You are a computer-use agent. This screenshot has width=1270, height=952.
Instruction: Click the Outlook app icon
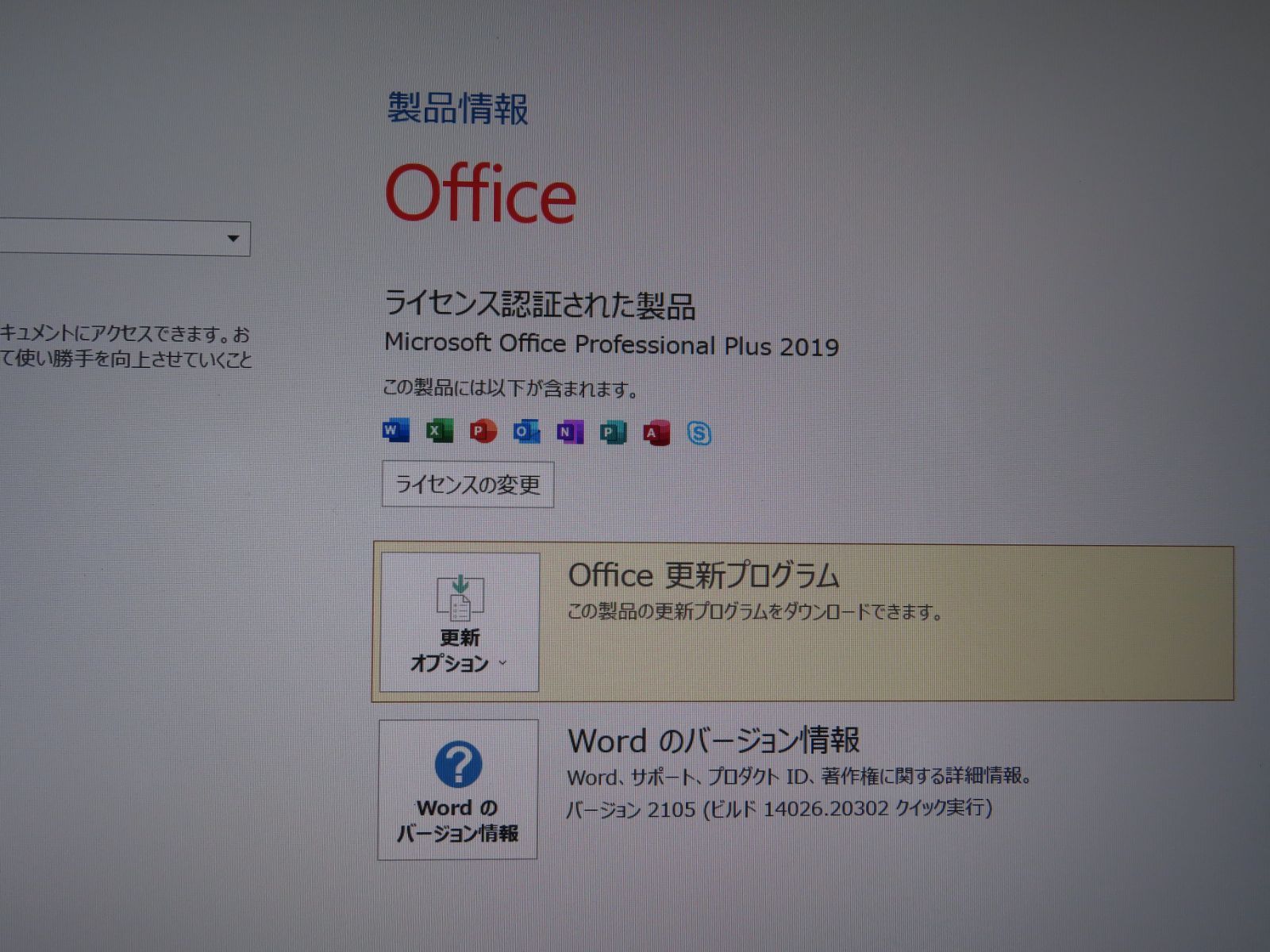tap(526, 432)
